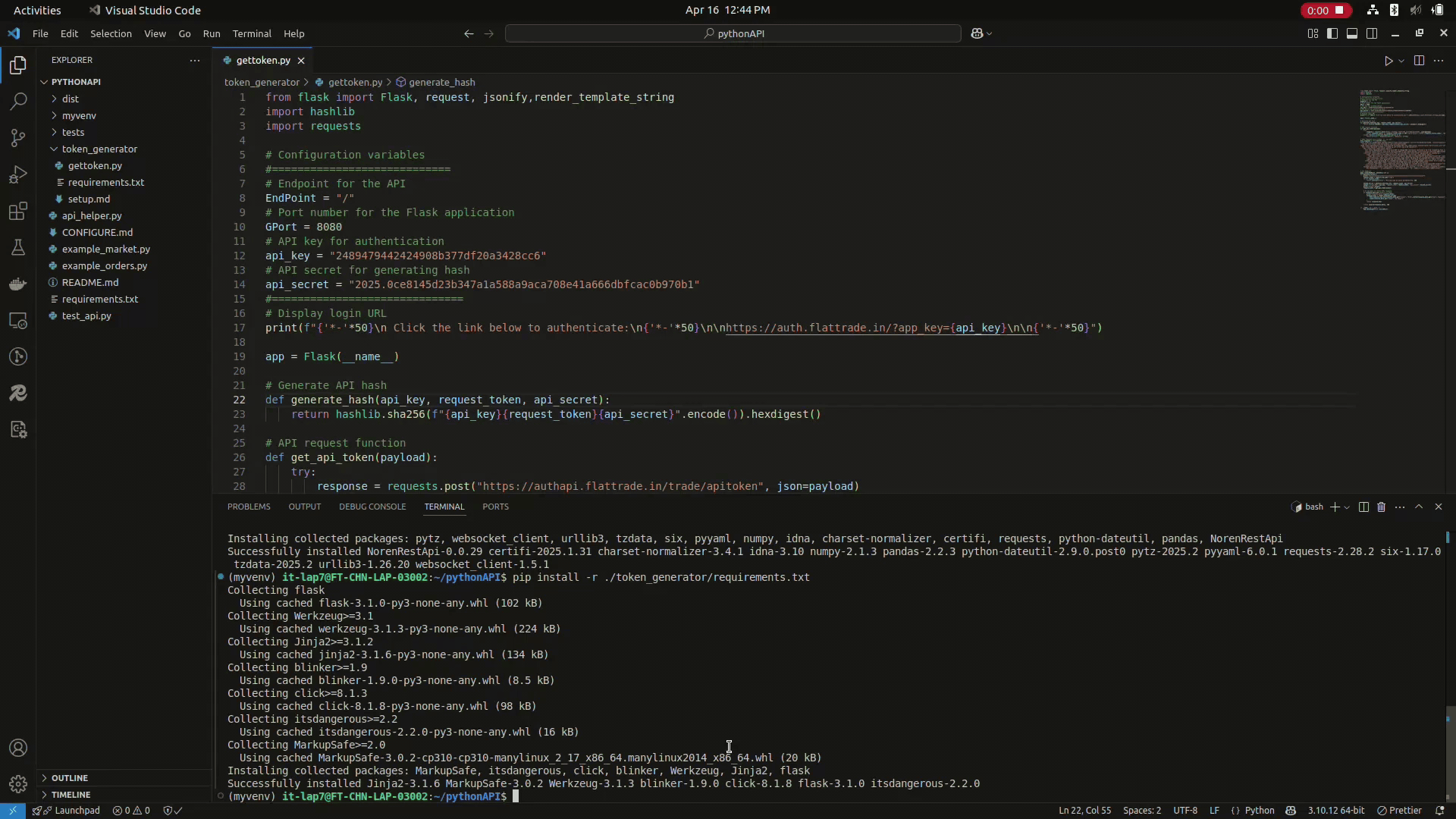Maximize the terminal panel size
Viewport: 1456px width, 819px height.
click(1419, 507)
